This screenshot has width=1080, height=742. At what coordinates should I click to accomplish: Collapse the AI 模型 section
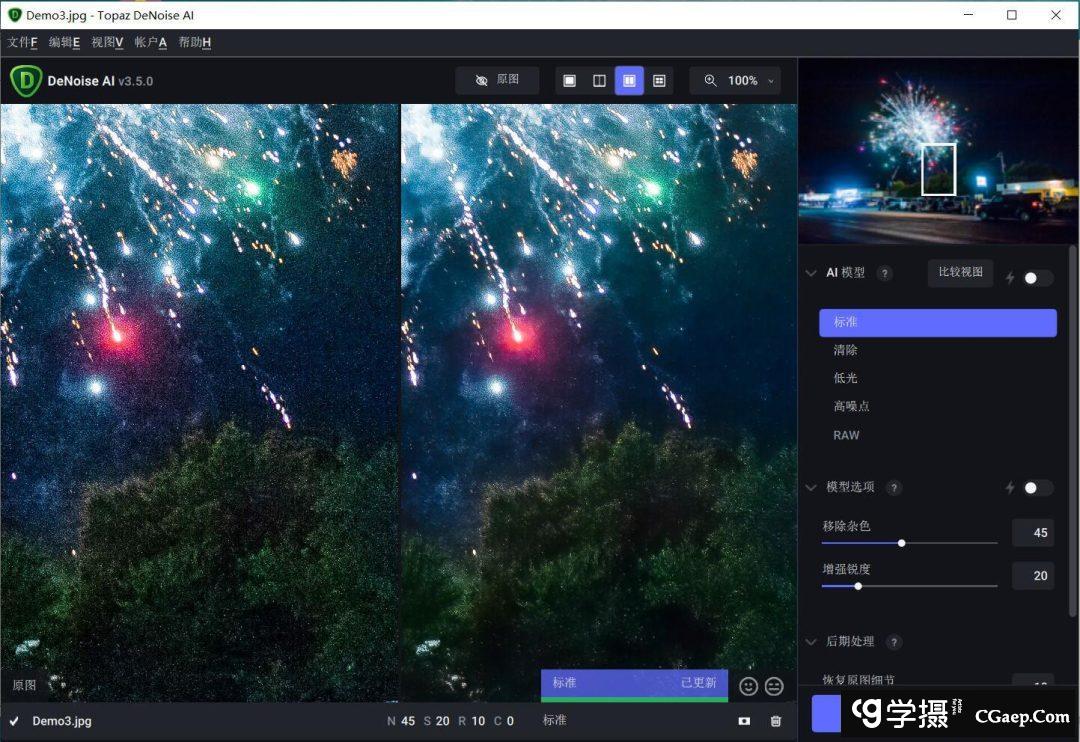click(811, 273)
